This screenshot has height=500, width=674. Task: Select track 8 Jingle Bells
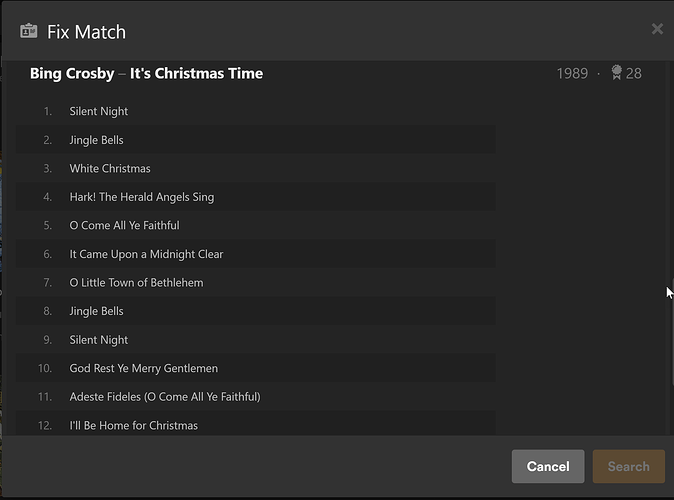[97, 311]
